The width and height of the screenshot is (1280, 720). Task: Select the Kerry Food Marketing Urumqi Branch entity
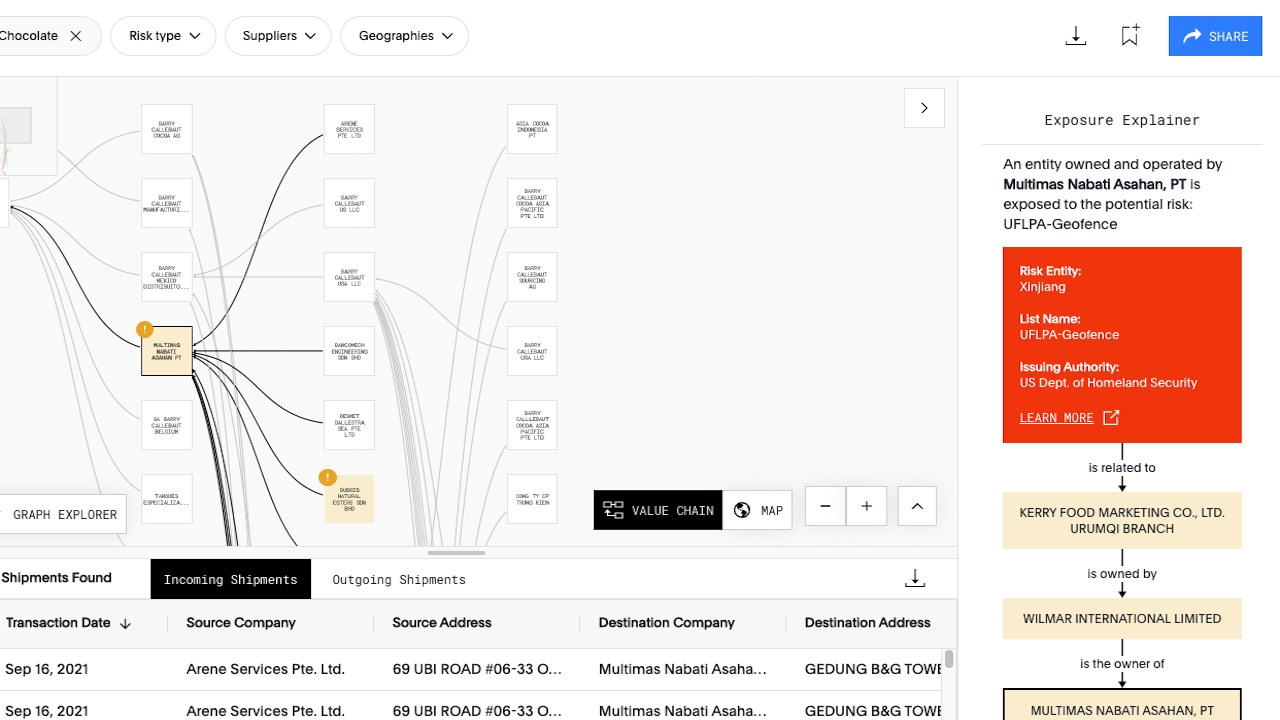(1122, 520)
